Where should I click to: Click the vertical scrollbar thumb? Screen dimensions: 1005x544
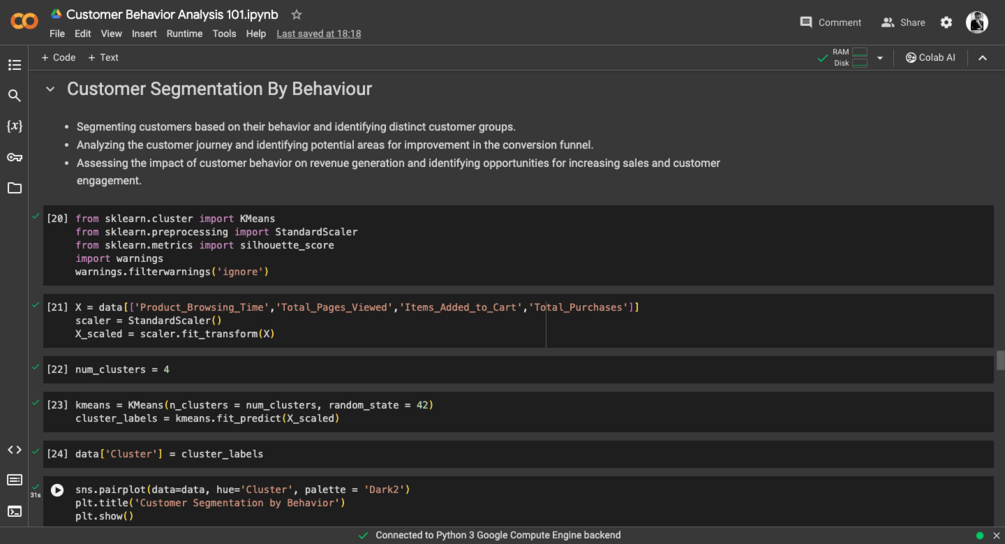pyautogui.click(x=1000, y=361)
